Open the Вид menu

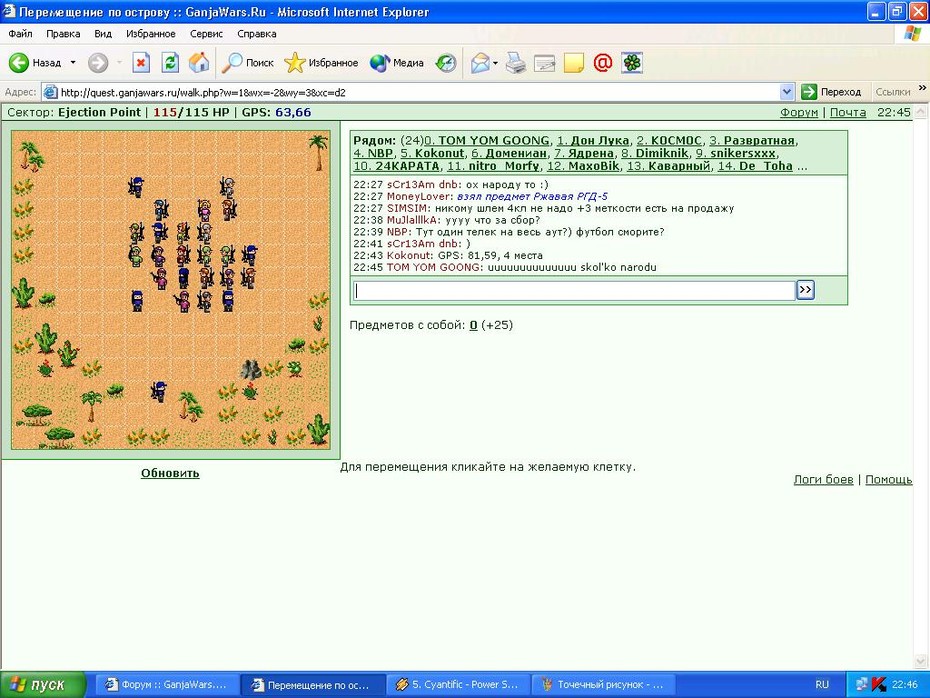(103, 34)
